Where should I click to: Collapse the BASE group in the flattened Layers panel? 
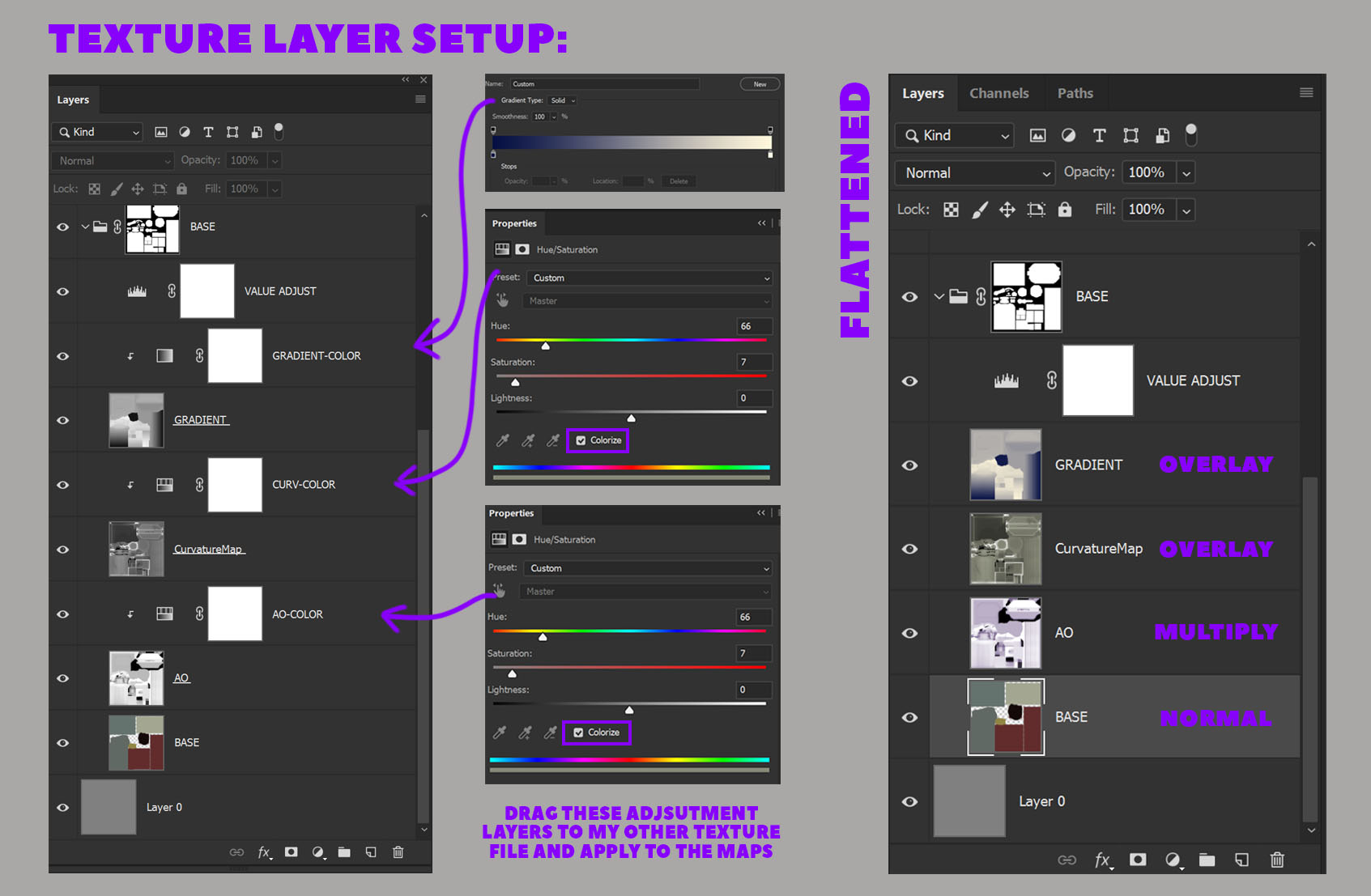(939, 296)
